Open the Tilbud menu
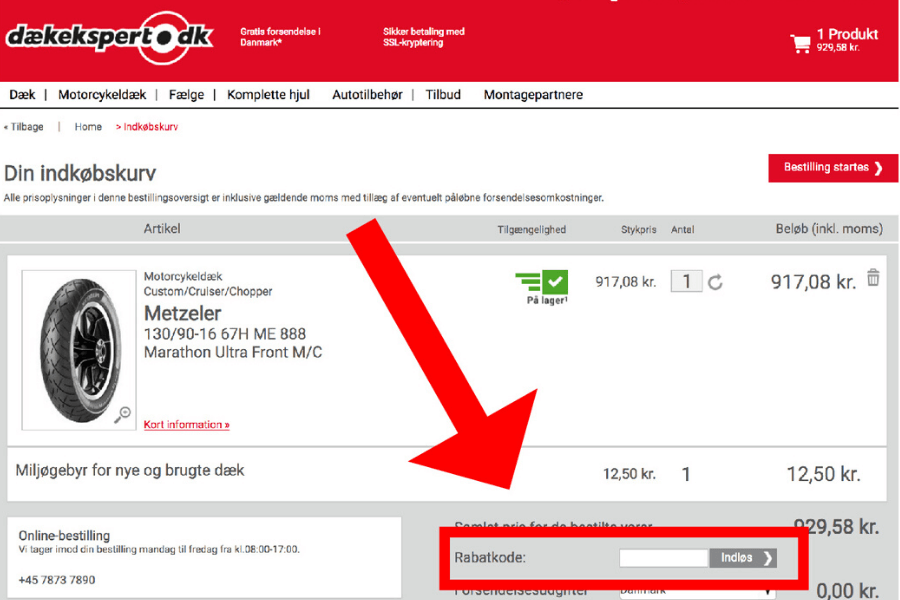 (x=443, y=95)
